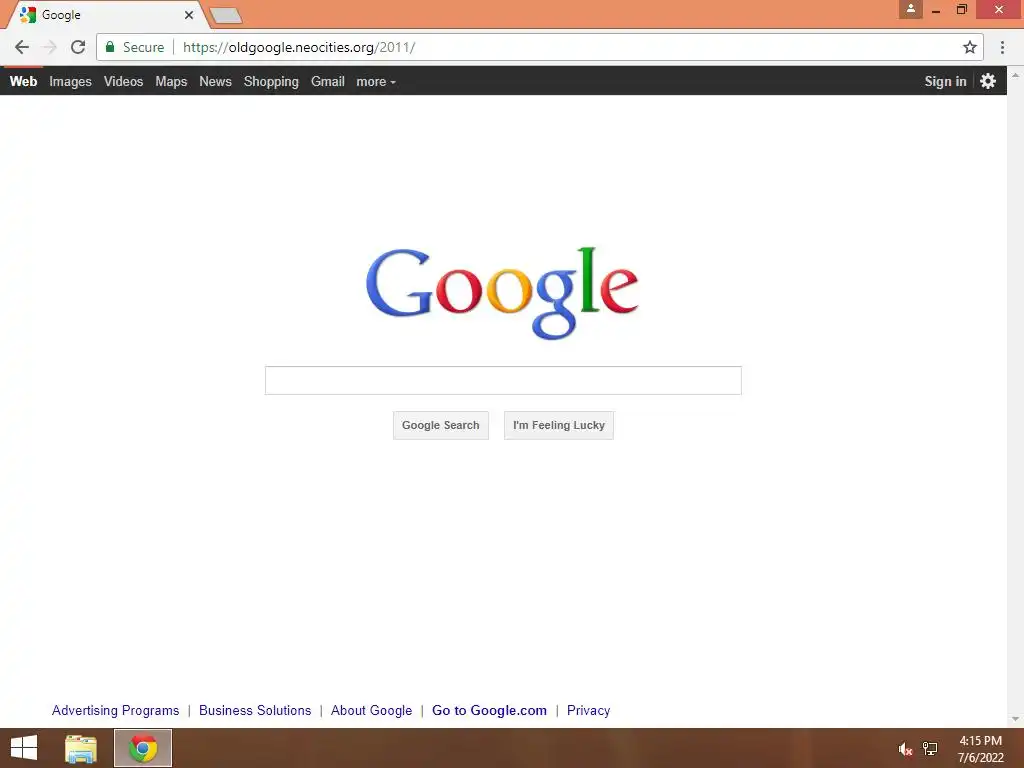Bookmark this page with the star icon

(x=970, y=47)
